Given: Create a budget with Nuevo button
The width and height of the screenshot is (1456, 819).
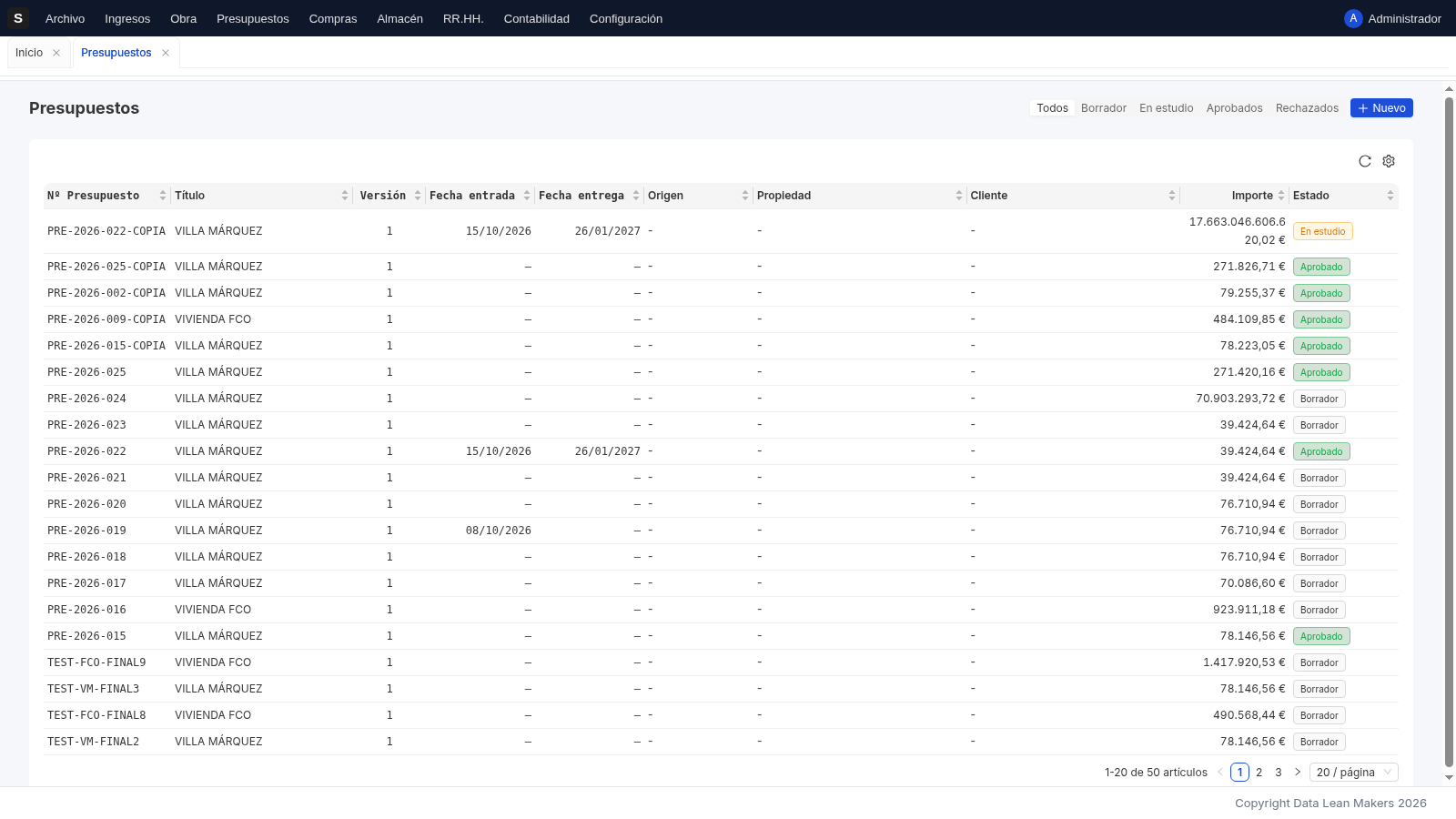Looking at the screenshot, I should tap(1381, 108).
